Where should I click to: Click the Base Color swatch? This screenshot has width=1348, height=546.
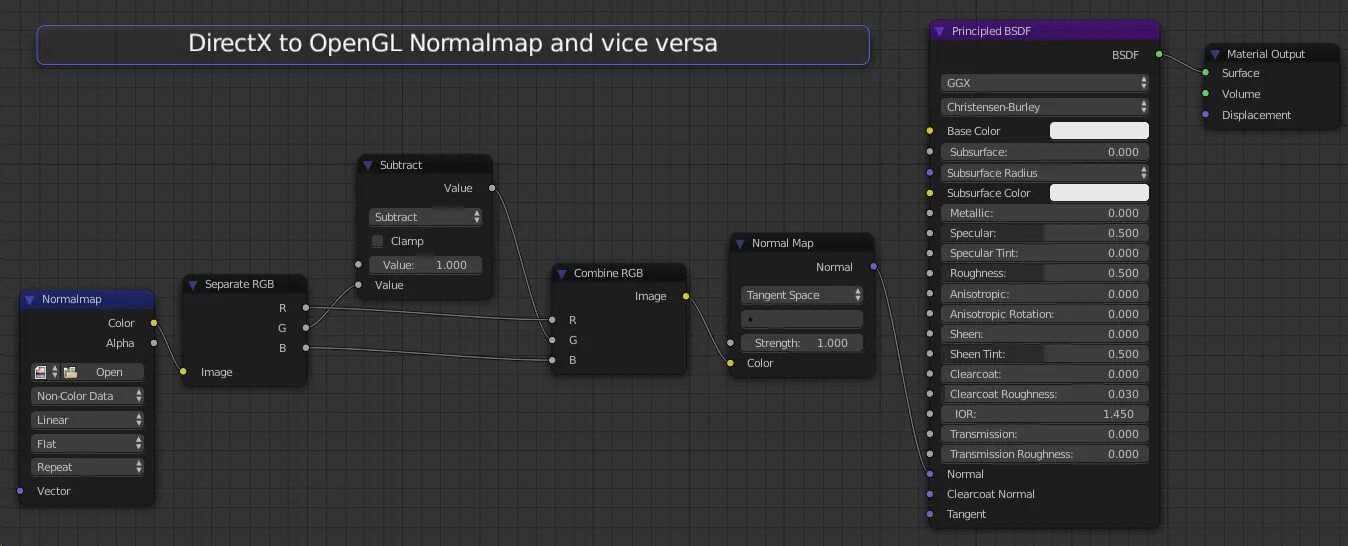pos(1099,131)
